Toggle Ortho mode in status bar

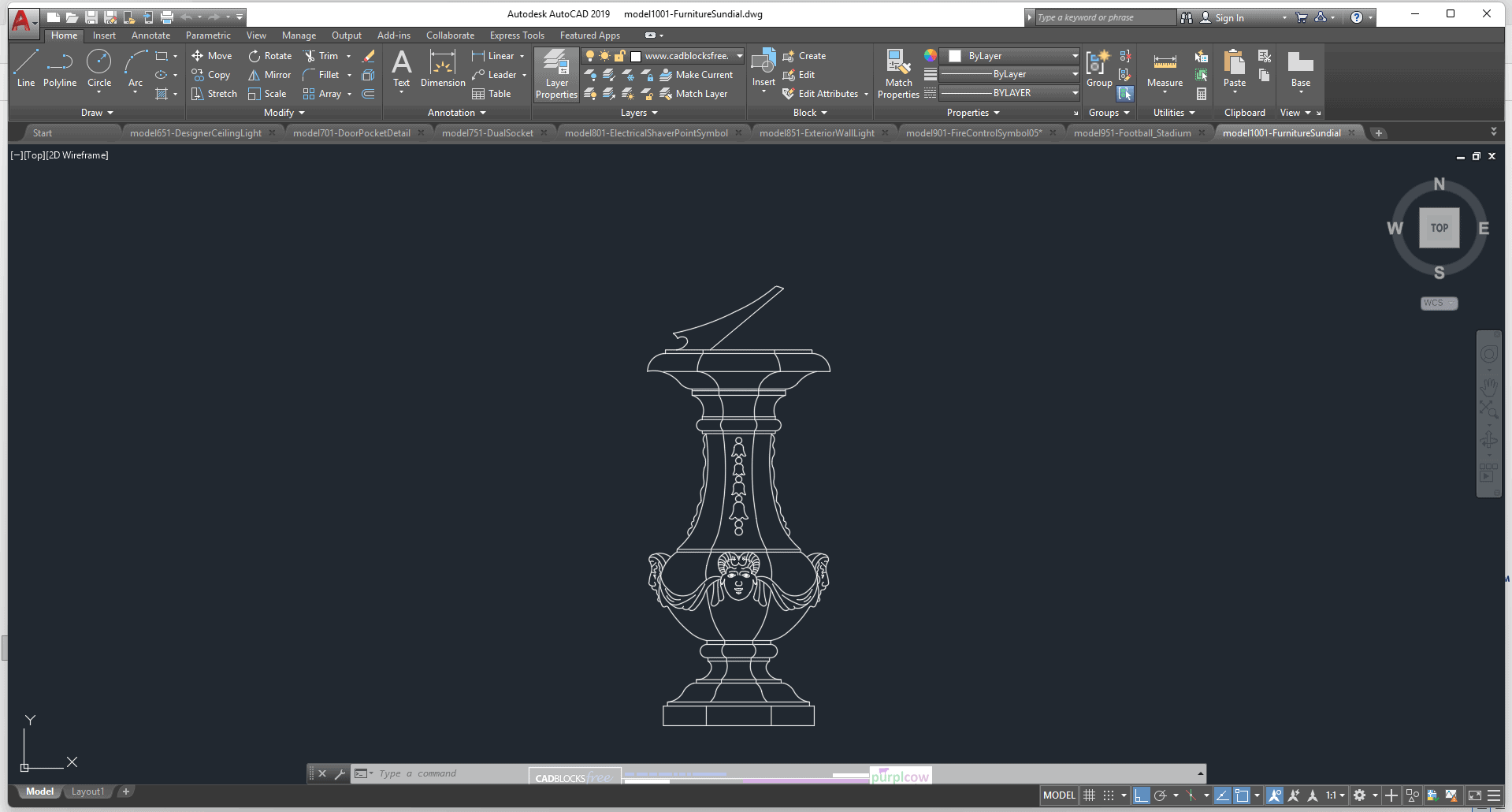[1141, 795]
